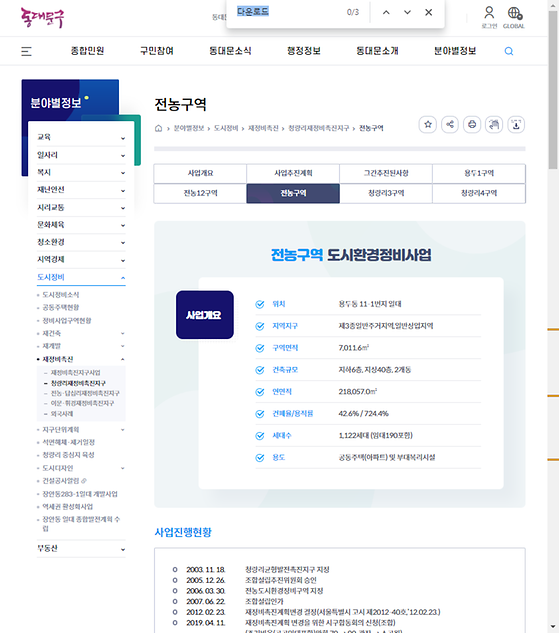This screenshot has width=559, height=633.
Task: Expand 부동산 sidebar category
Action: click(81, 549)
